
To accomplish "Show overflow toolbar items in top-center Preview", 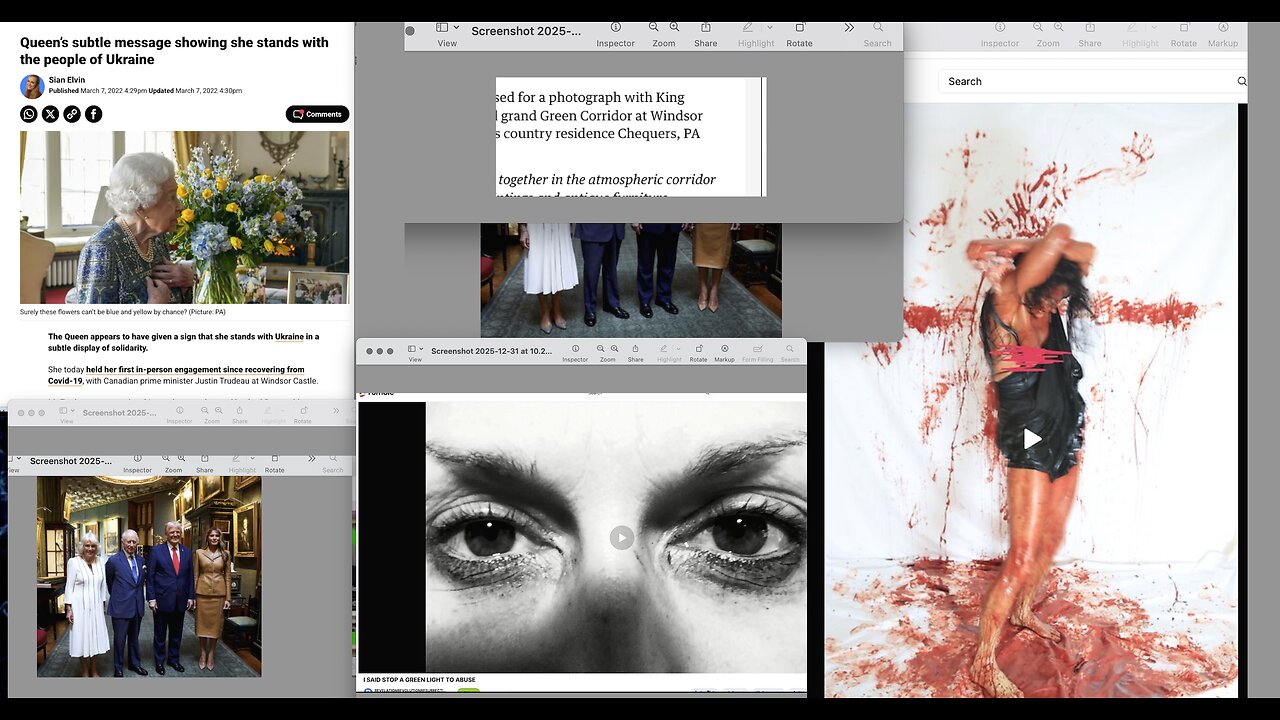I will point(849,28).
